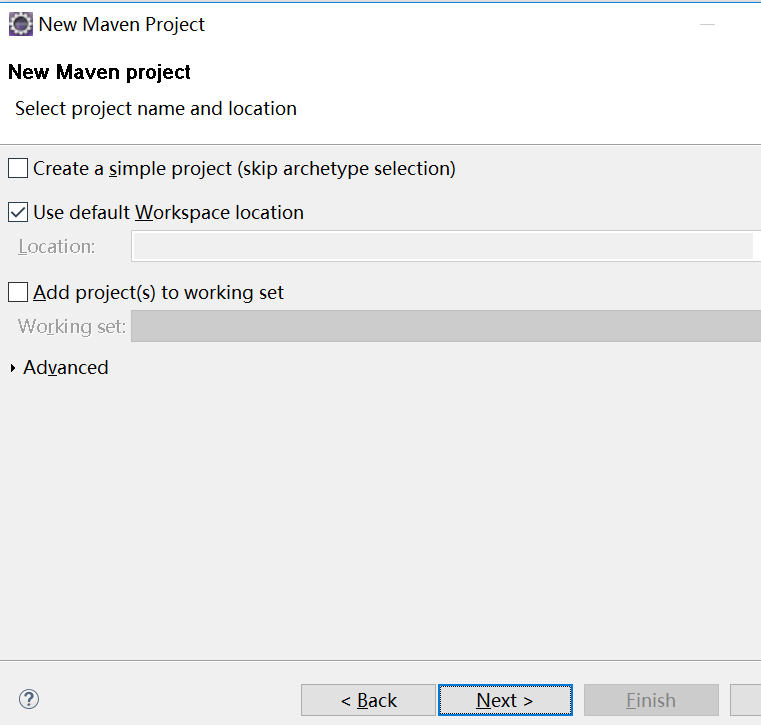The image size is (761, 725).
Task: Minimize the New Maven Project dialog
Action: (x=708, y=24)
